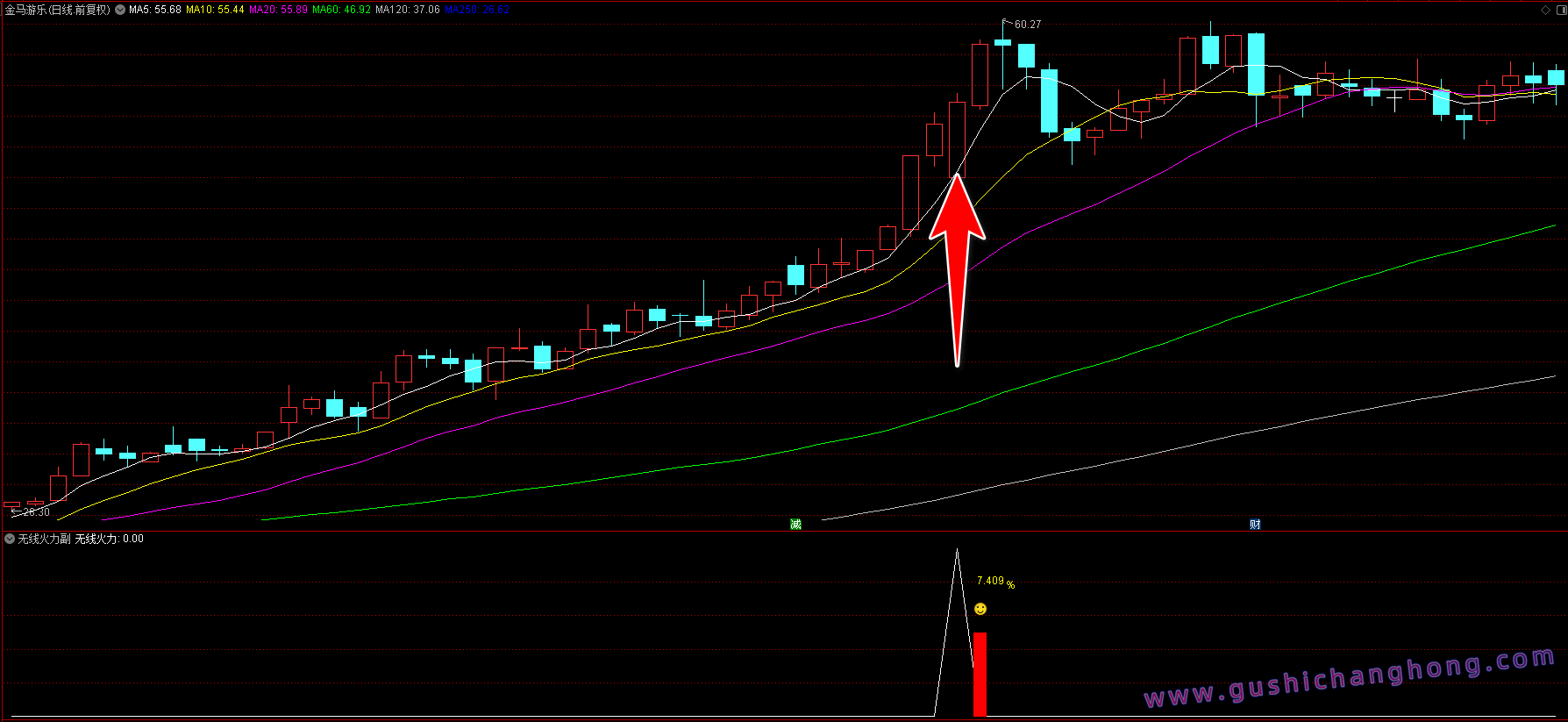Viewport: 1568px width, 722px height.
Task: Click the 28.30 low price label
Action: (36, 512)
